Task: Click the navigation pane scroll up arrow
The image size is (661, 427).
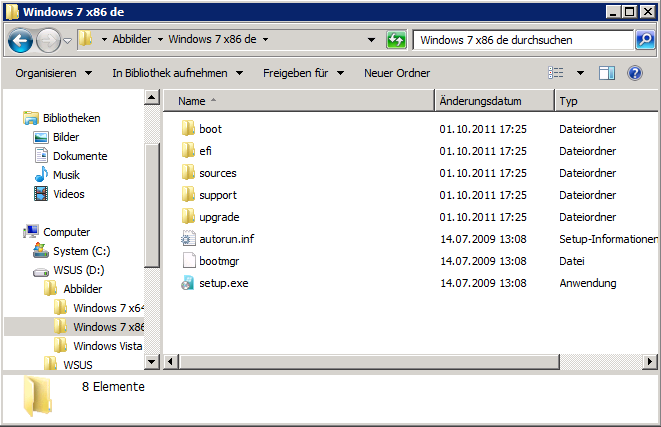Action: pos(152,98)
